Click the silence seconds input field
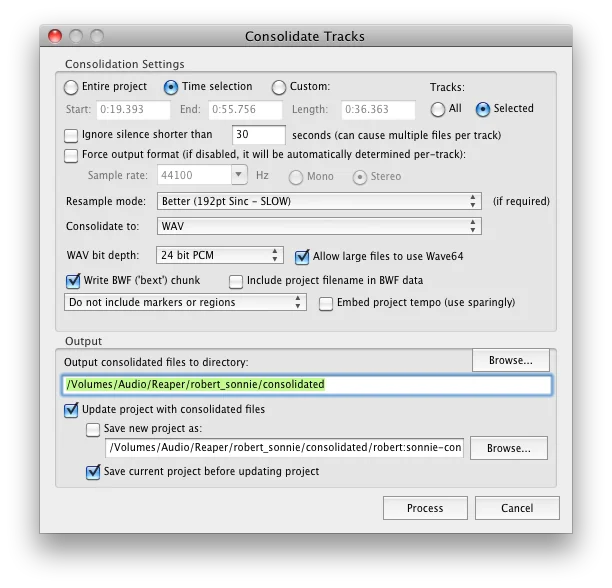 (x=258, y=135)
